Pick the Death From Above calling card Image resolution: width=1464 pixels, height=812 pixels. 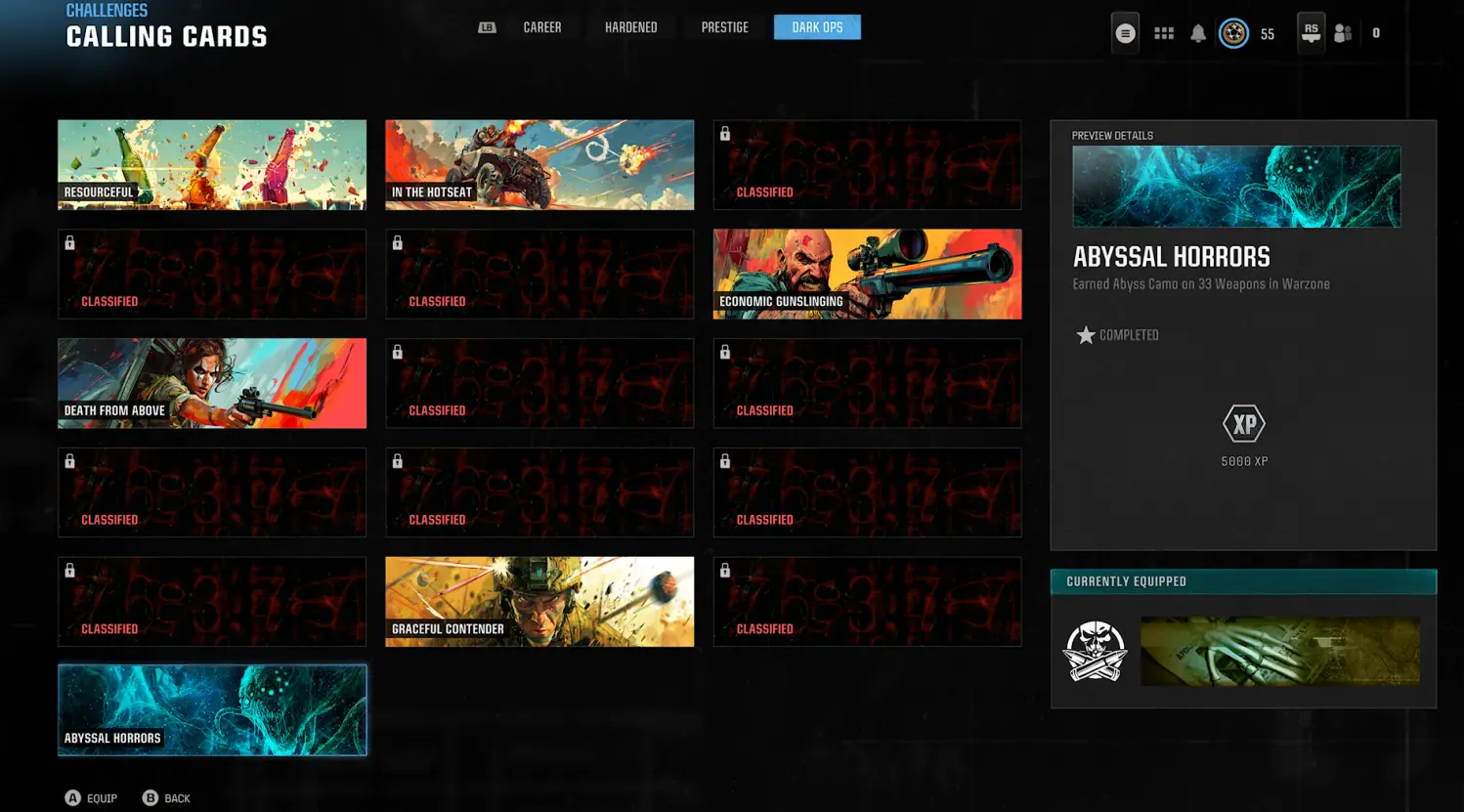point(212,383)
